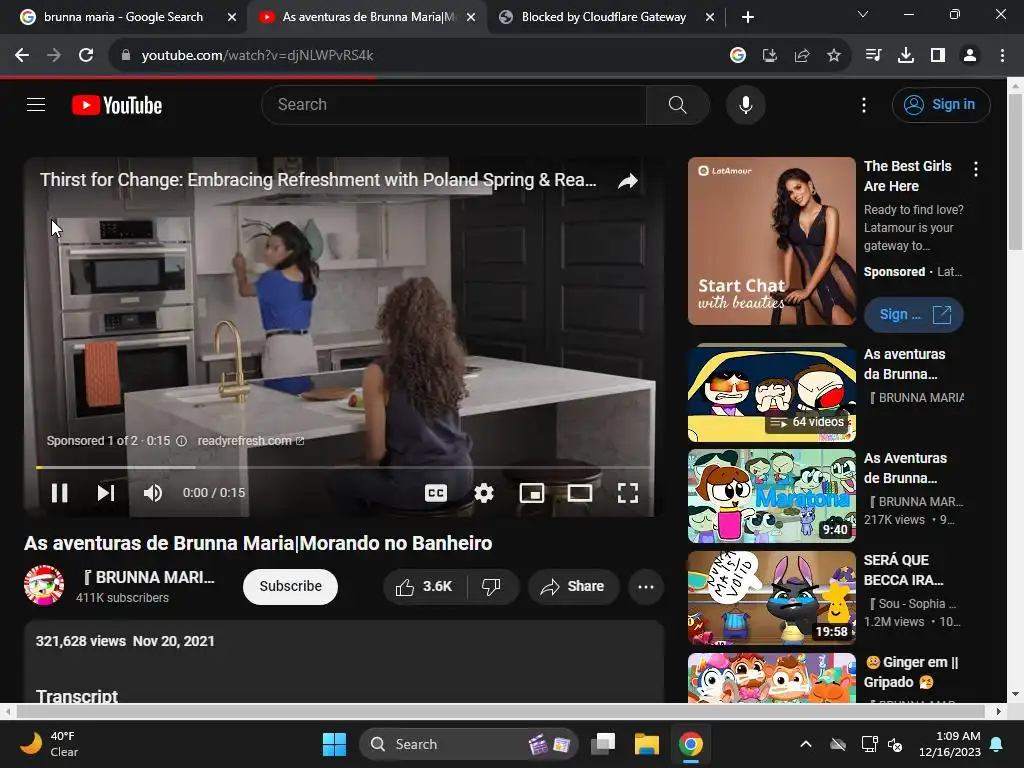Open the YouTube guide hamburger menu

[x=36, y=104]
